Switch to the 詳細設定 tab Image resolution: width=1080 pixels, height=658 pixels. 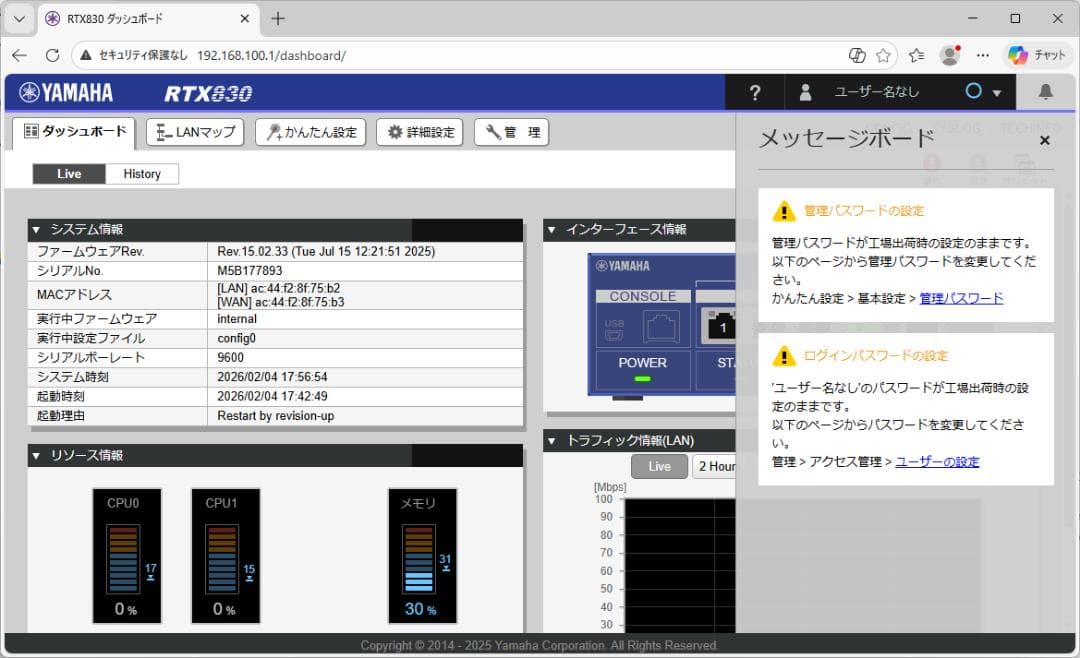coord(419,131)
